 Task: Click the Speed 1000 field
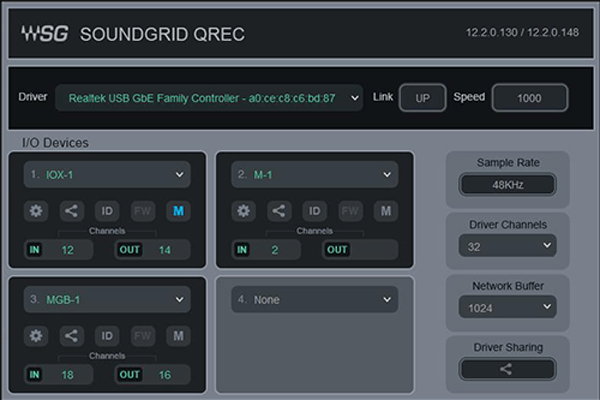(x=529, y=98)
